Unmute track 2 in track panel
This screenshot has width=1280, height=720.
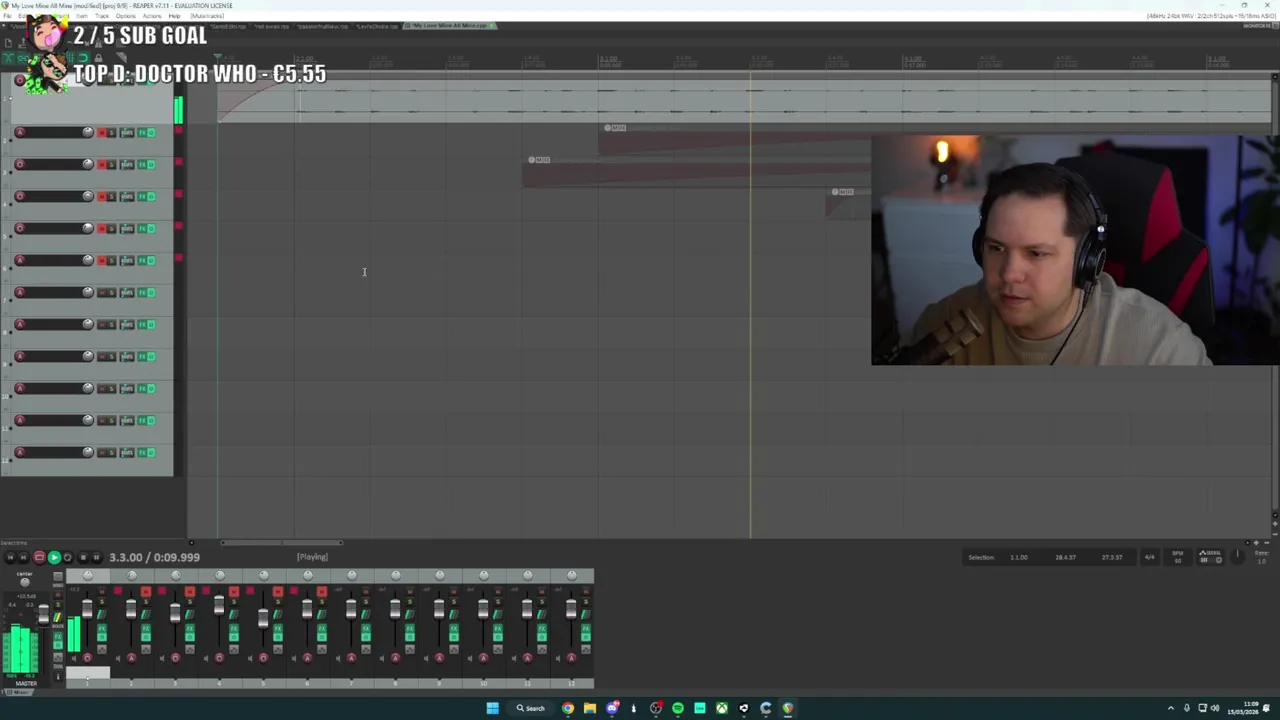pyautogui.click(x=102, y=132)
